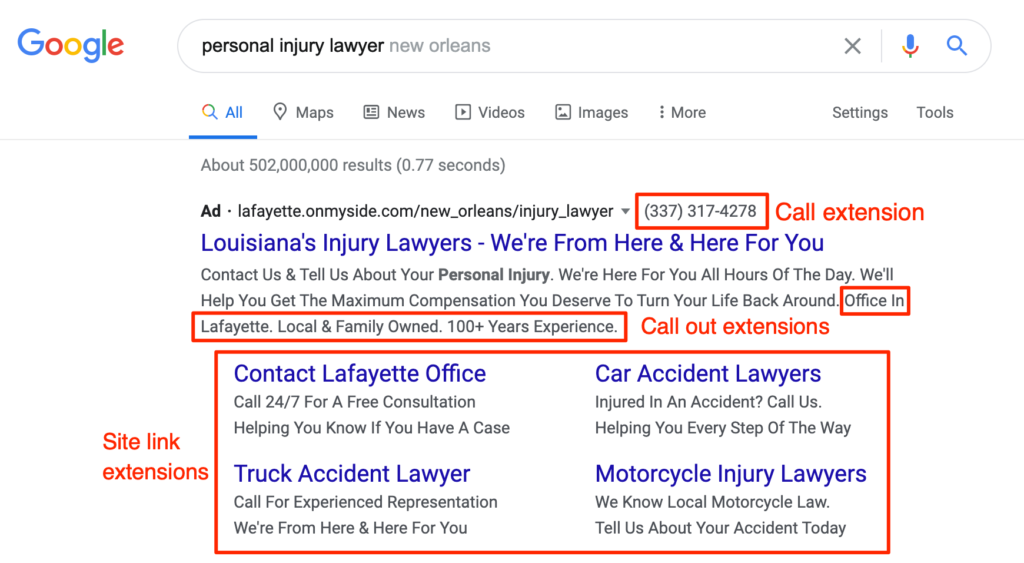Click the Images picture icon
The width and height of the screenshot is (1024, 563).
click(563, 112)
